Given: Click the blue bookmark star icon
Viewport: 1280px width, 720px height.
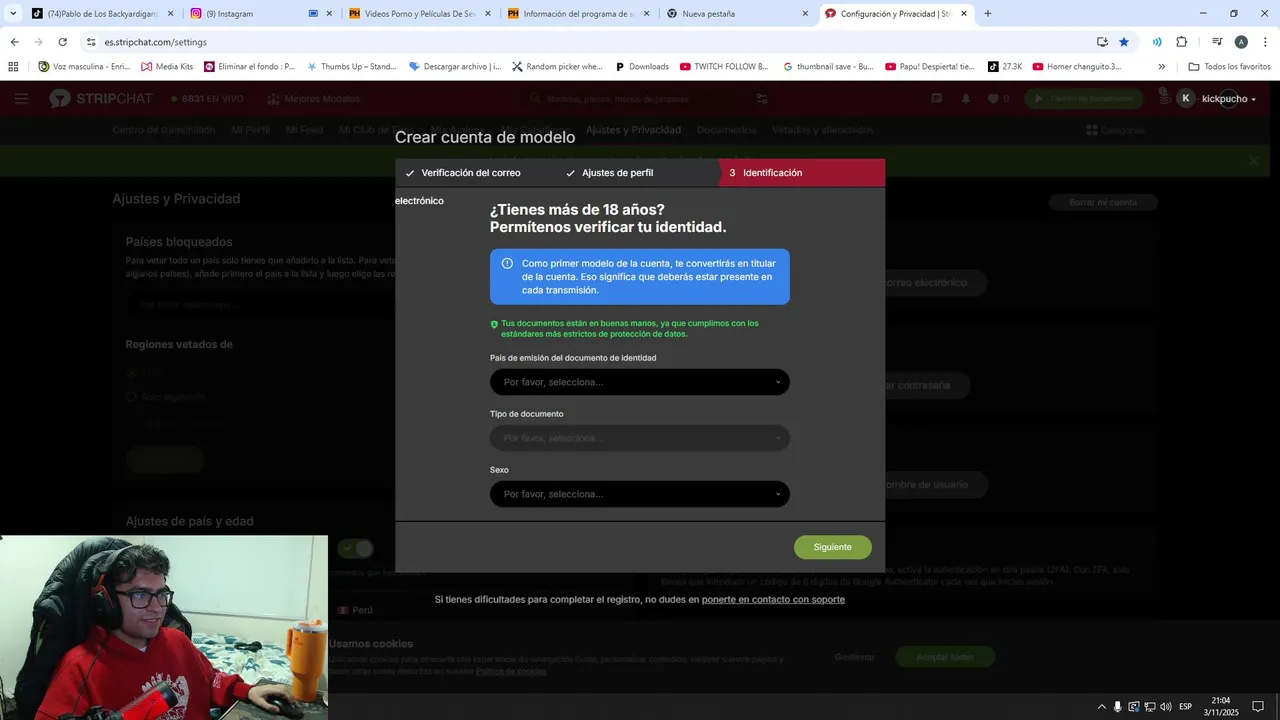Looking at the screenshot, I should pyautogui.click(x=1124, y=42).
